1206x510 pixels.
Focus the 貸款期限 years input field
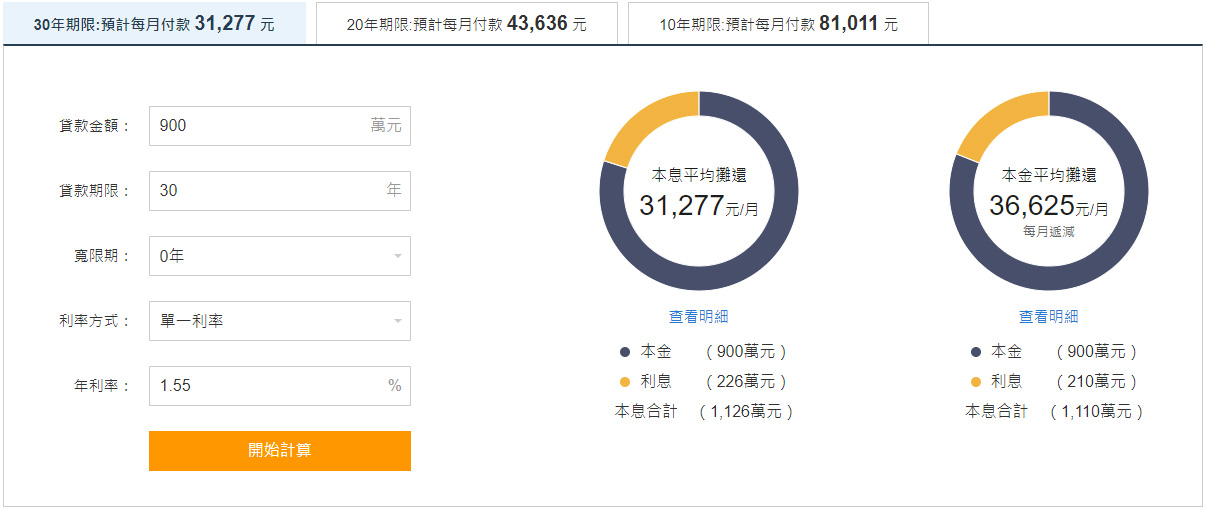(x=260, y=191)
